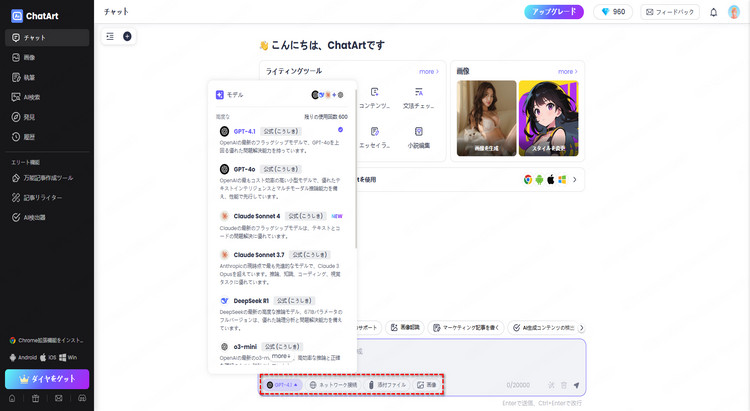Select the Claude Sonnet 4 model

(x=281, y=225)
